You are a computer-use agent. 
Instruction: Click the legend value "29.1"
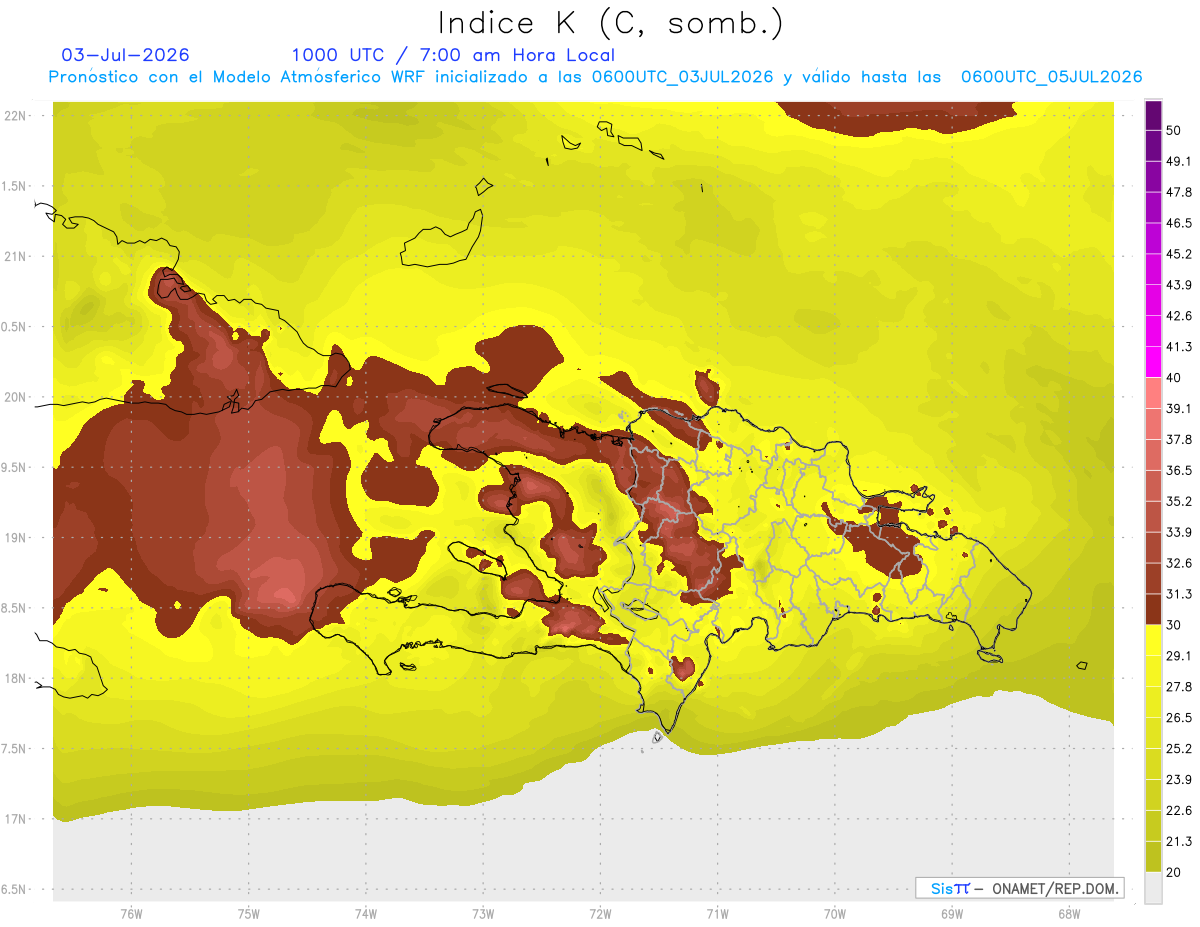pyautogui.click(x=1179, y=656)
